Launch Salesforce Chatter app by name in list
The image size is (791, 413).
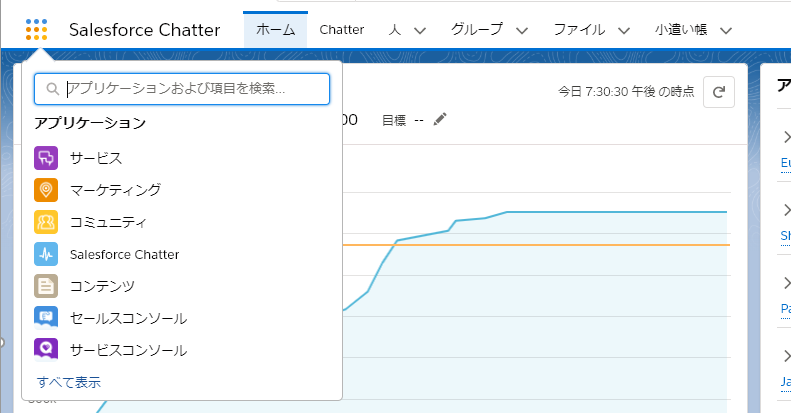tap(125, 254)
